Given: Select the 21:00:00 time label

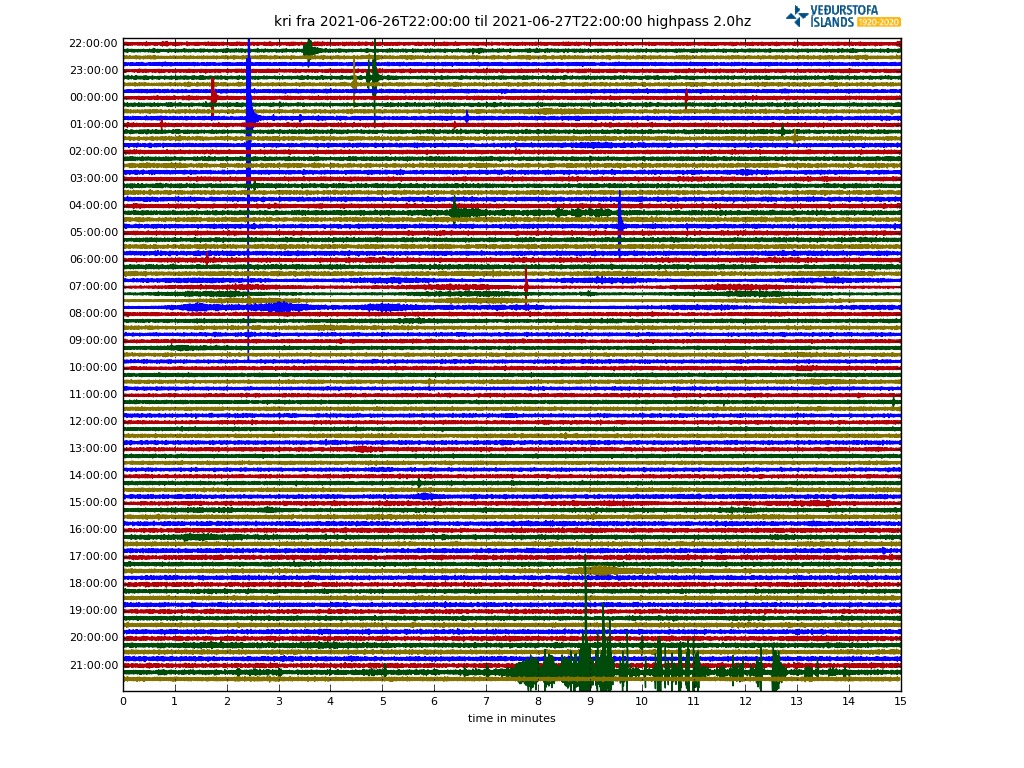Looking at the screenshot, I should tap(93, 665).
